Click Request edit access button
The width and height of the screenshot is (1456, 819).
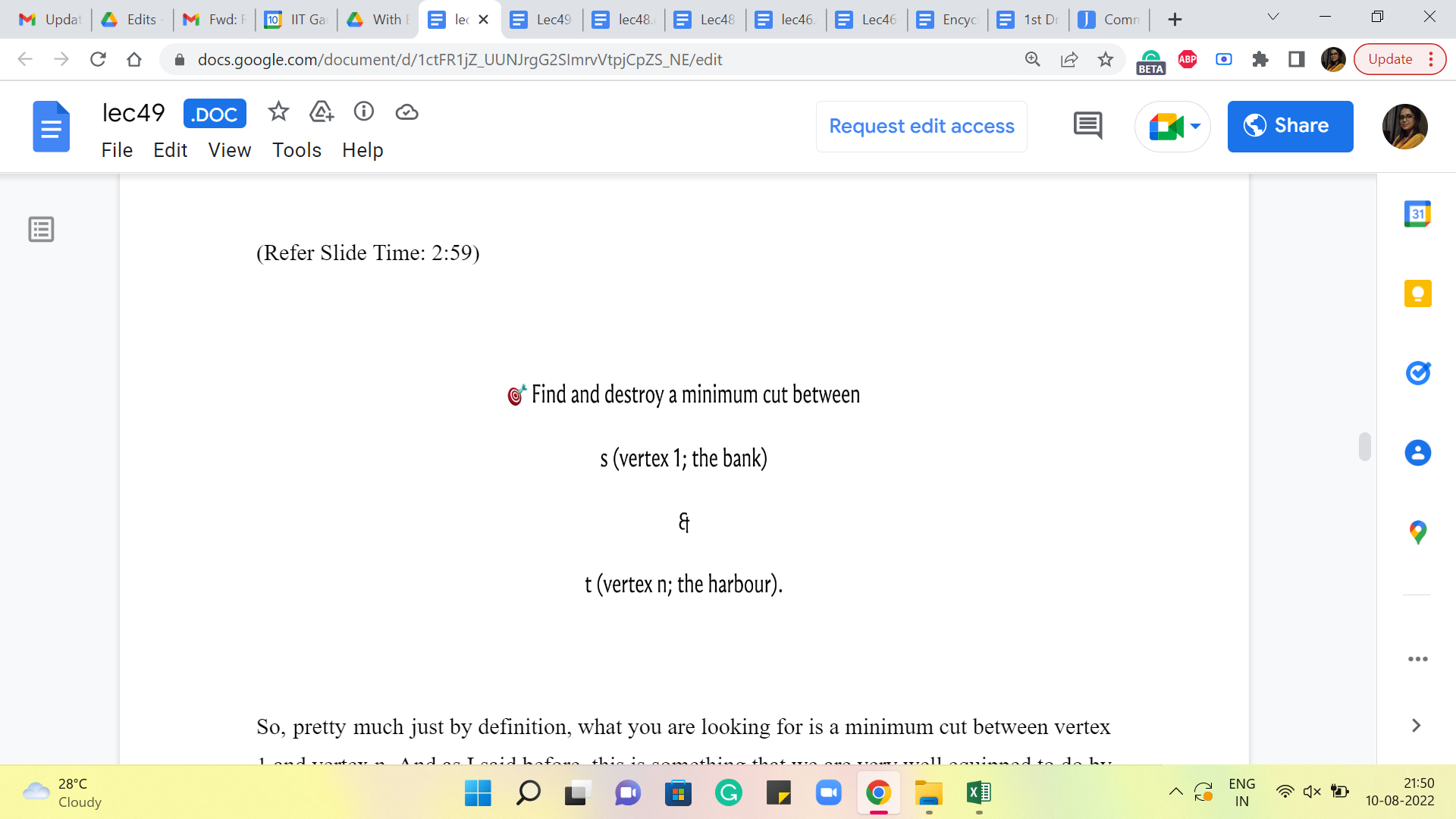point(921,126)
